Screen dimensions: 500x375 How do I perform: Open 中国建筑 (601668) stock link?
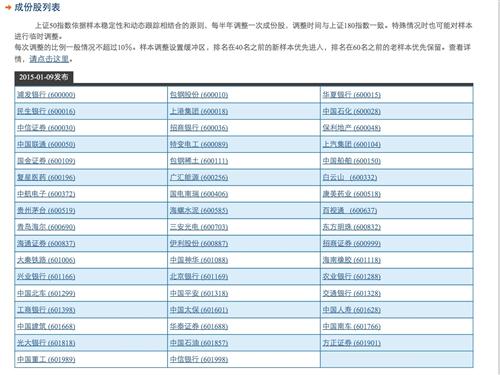(46, 326)
